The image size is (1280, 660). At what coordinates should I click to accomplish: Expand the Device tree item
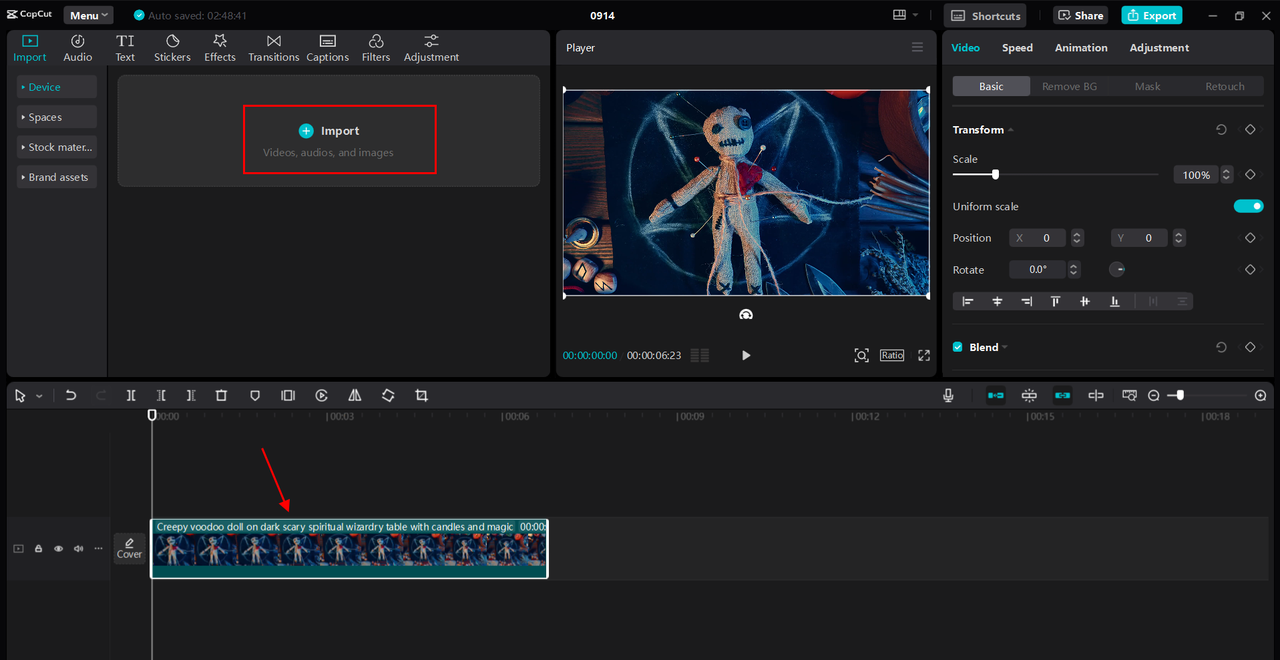[57, 87]
